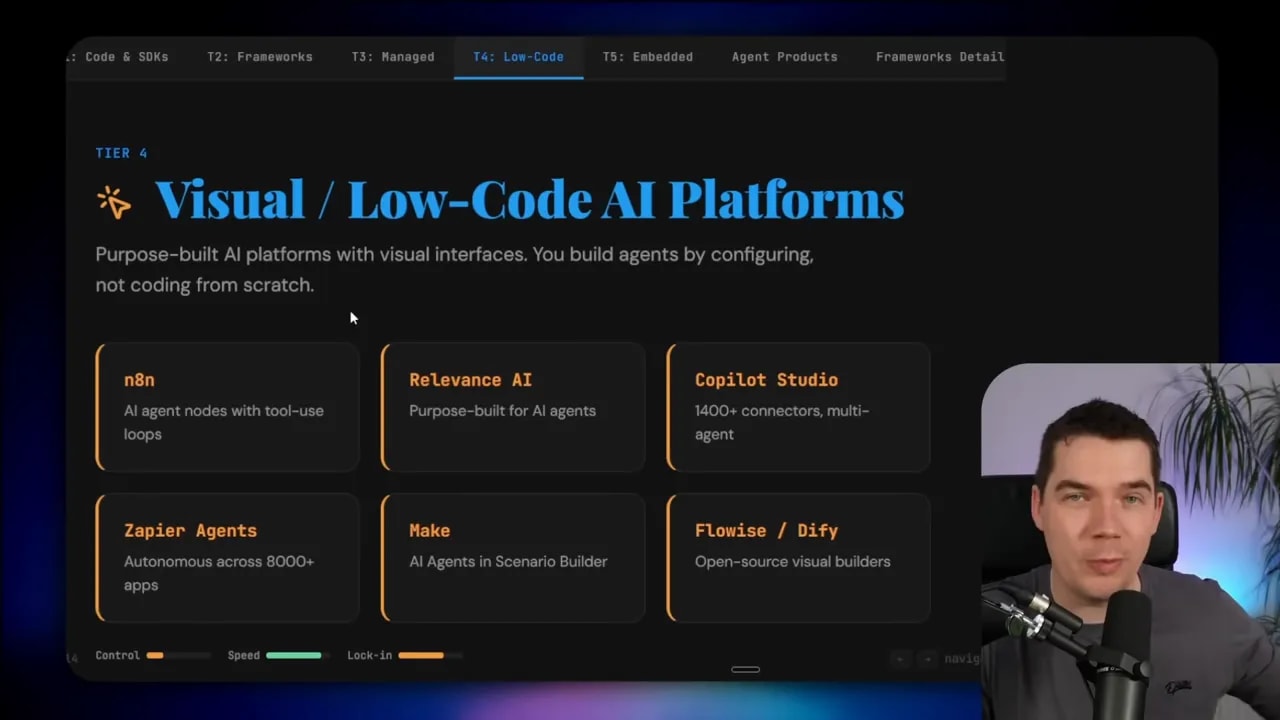Click "Purpose-built for AI agents" text
The height and width of the screenshot is (720, 1280).
pos(502,411)
